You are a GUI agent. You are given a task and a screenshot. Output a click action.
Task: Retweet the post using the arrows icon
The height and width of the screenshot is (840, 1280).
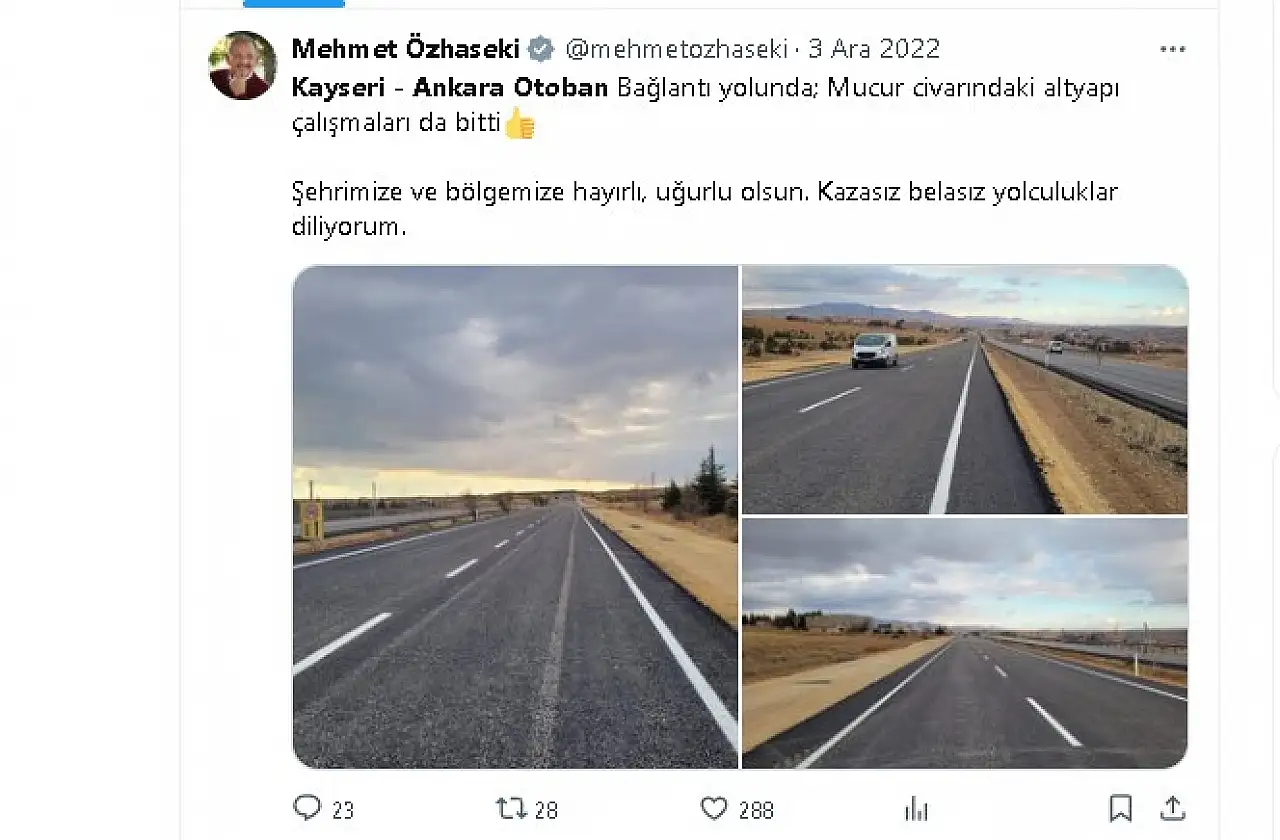pyautogui.click(x=512, y=808)
